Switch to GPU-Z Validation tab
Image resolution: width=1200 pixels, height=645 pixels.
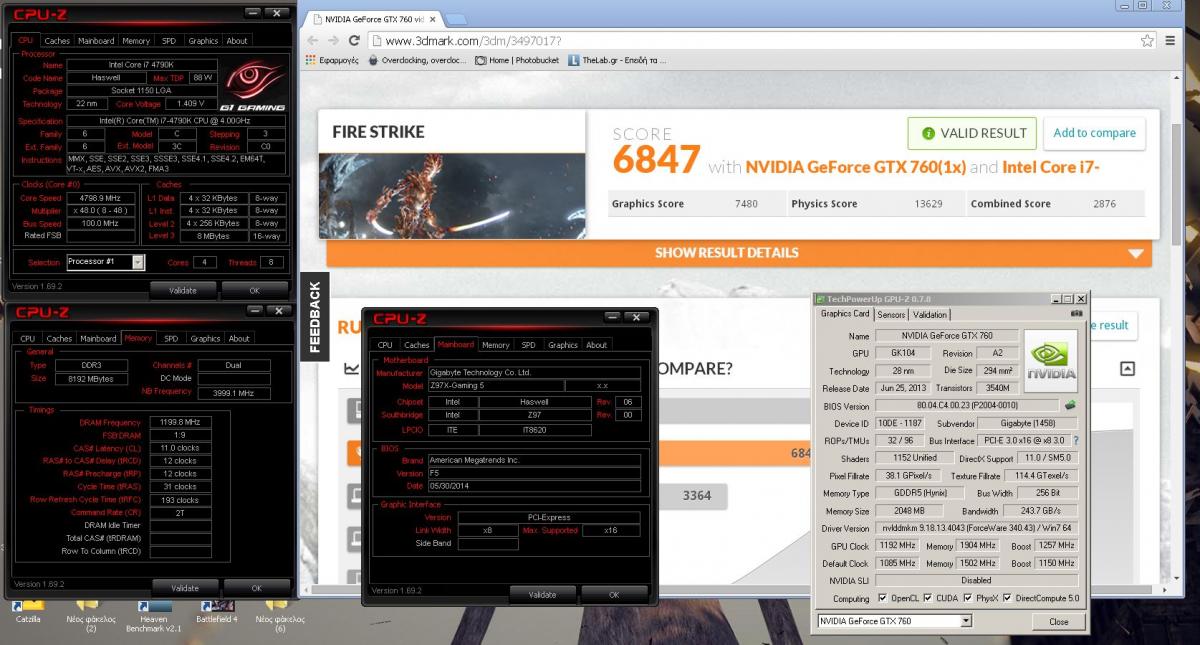coord(930,314)
